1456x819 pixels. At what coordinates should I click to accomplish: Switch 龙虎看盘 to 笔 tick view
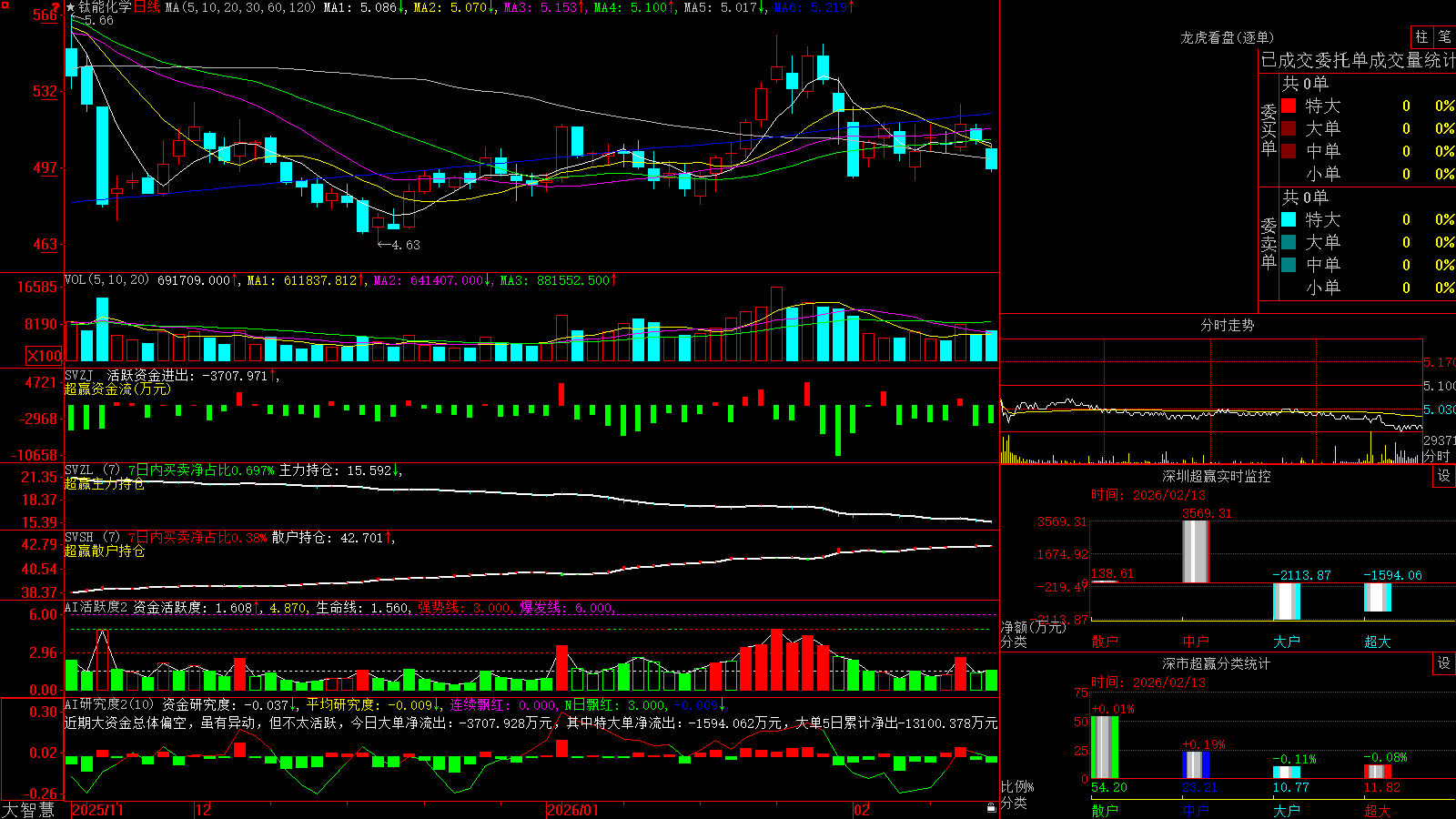click(x=1444, y=37)
